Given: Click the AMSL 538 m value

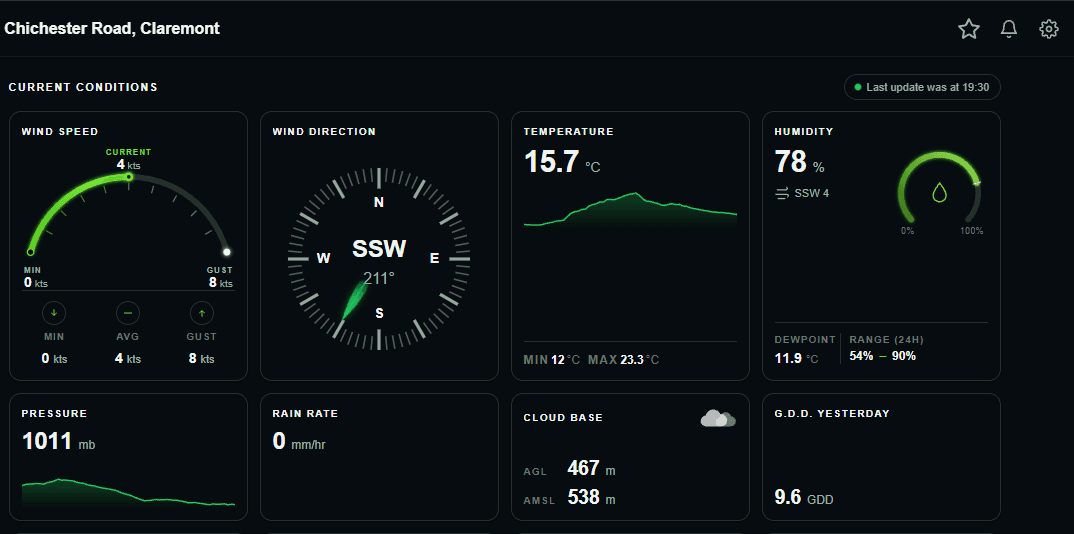Looking at the screenshot, I should pos(569,498).
